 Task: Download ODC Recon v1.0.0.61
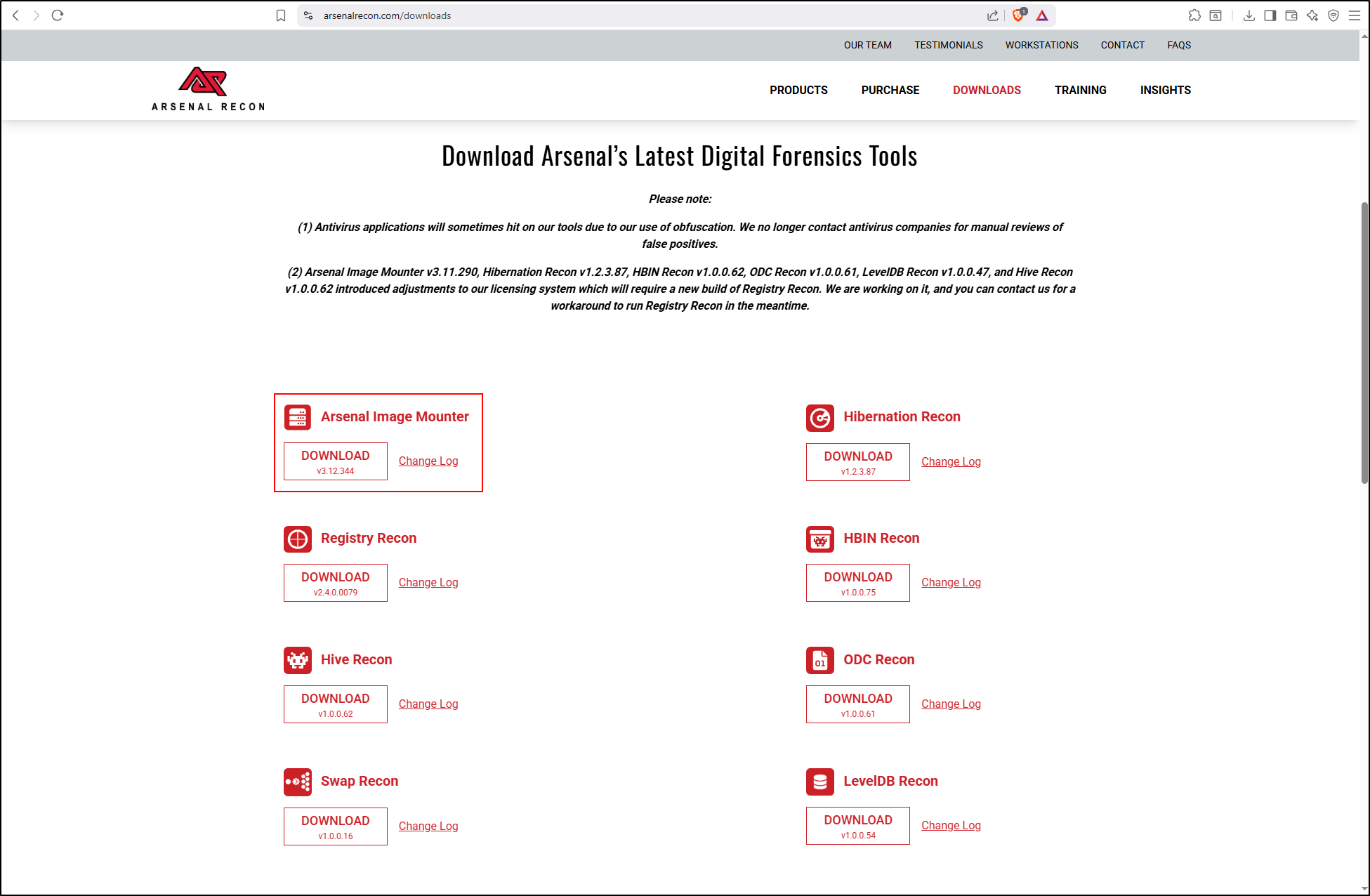pos(858,704)
